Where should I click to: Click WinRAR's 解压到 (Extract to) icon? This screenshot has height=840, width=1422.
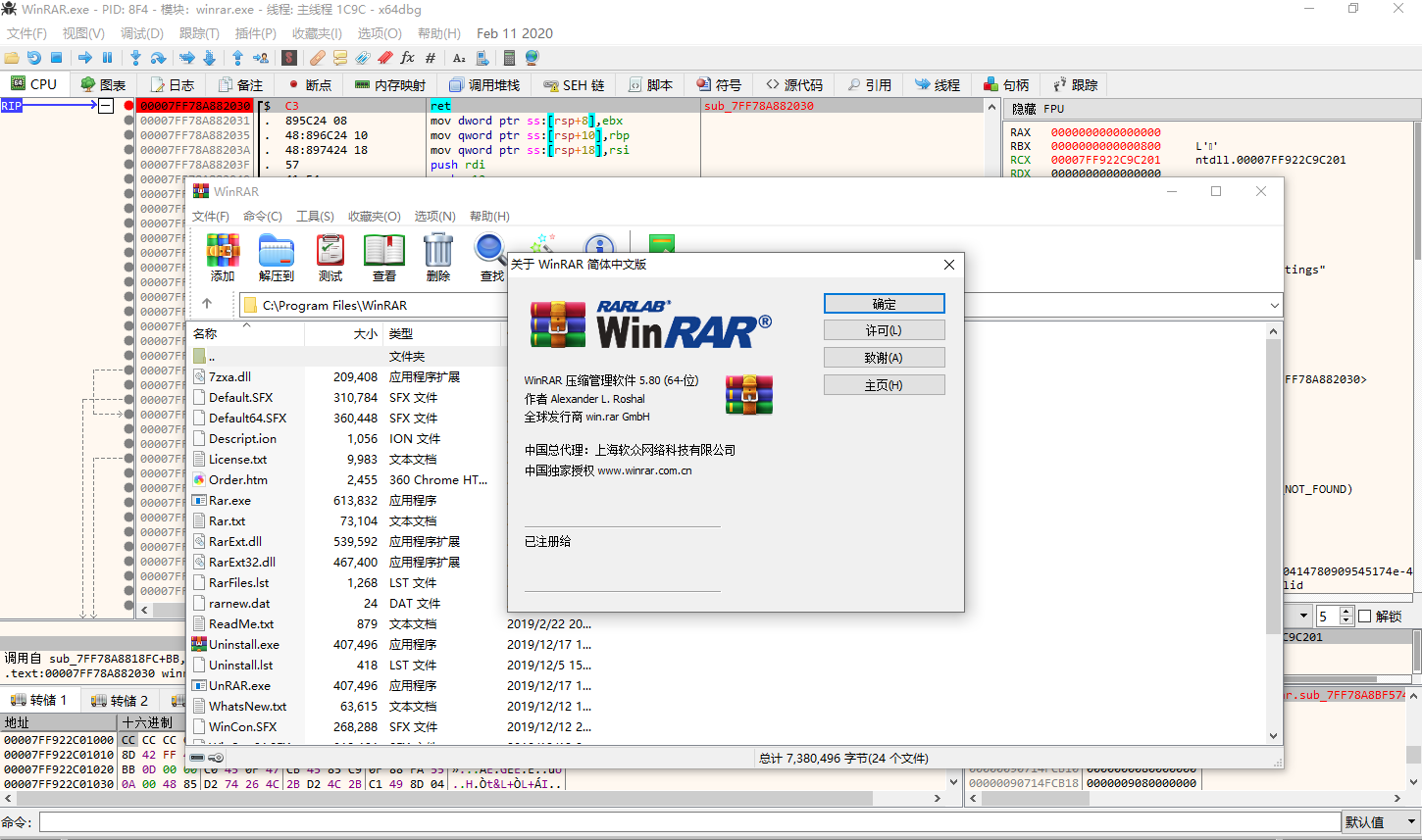(277, 258)
